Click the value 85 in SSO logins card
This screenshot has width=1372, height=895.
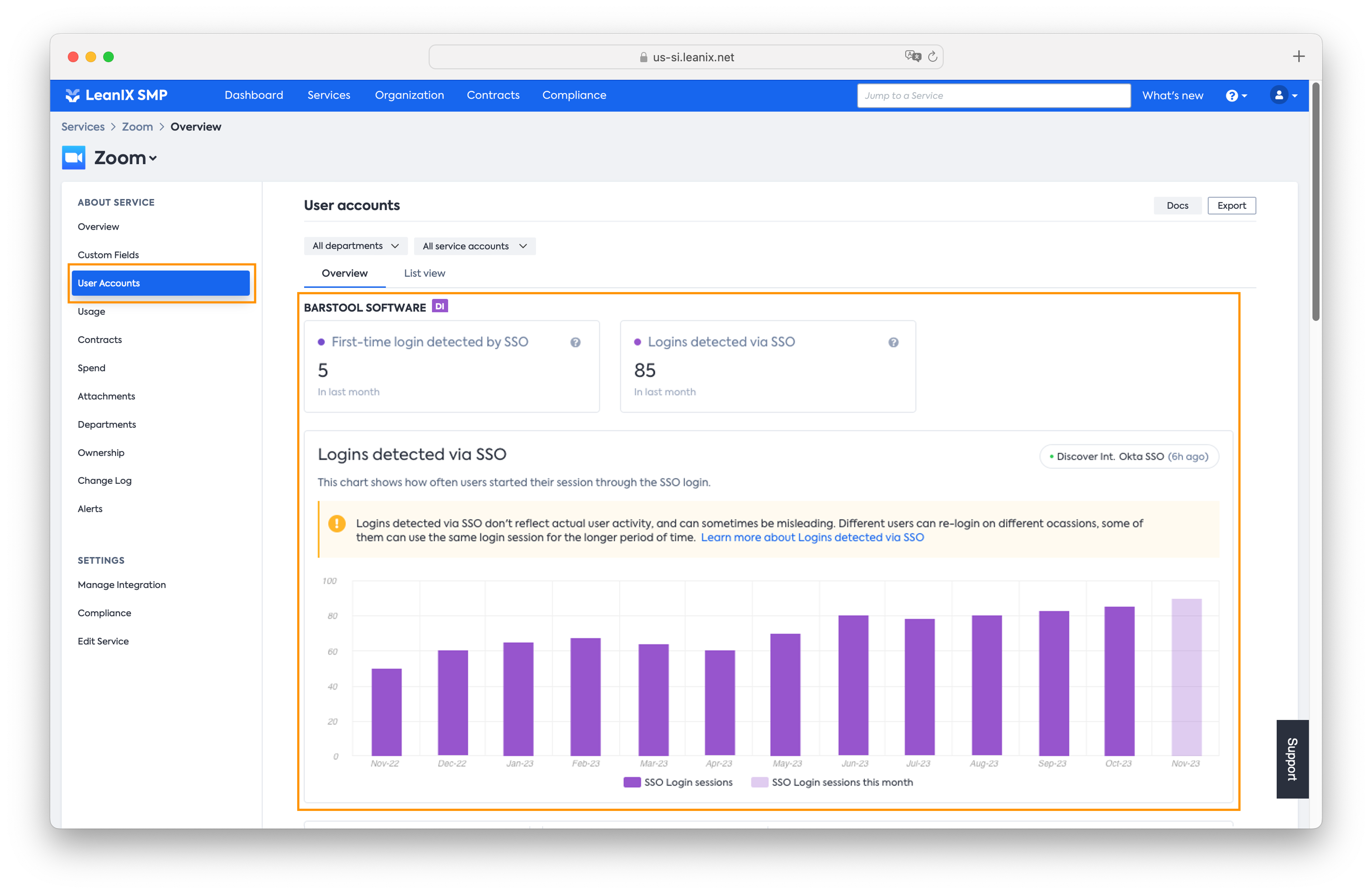tap(645, 370)
